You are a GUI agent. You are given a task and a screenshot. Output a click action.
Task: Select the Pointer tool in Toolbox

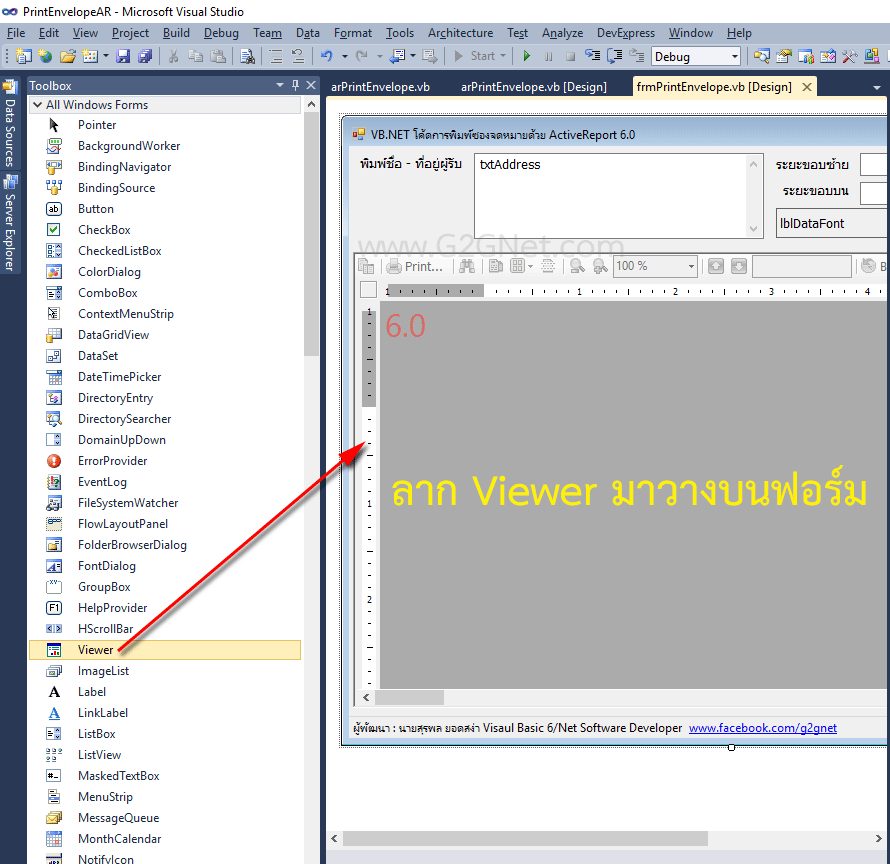pos(165,125)
